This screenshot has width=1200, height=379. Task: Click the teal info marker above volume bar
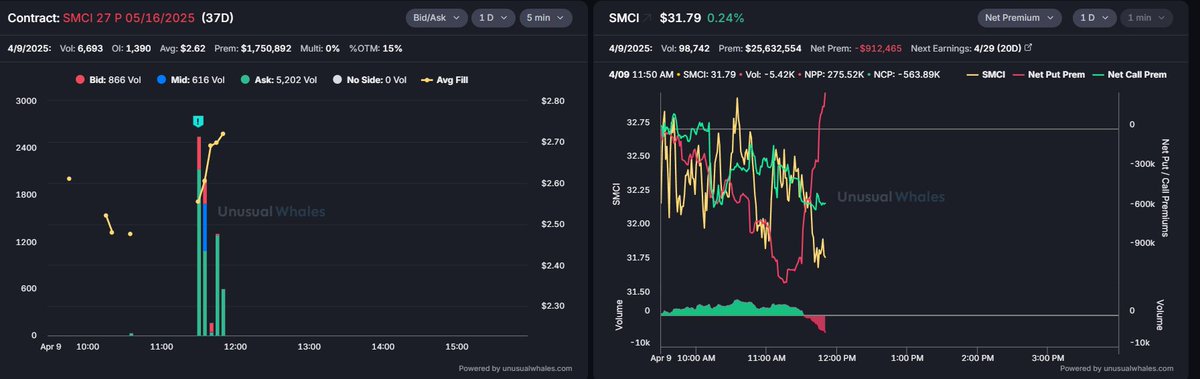(x=198, y=121)
